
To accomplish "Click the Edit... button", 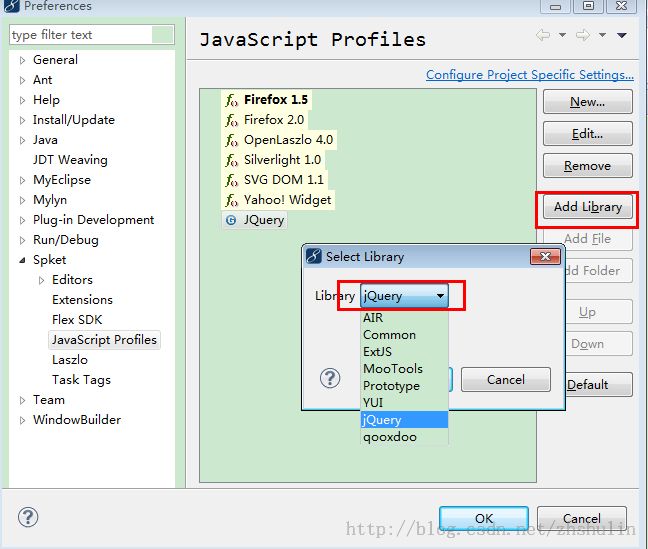I will click(587, 134).
